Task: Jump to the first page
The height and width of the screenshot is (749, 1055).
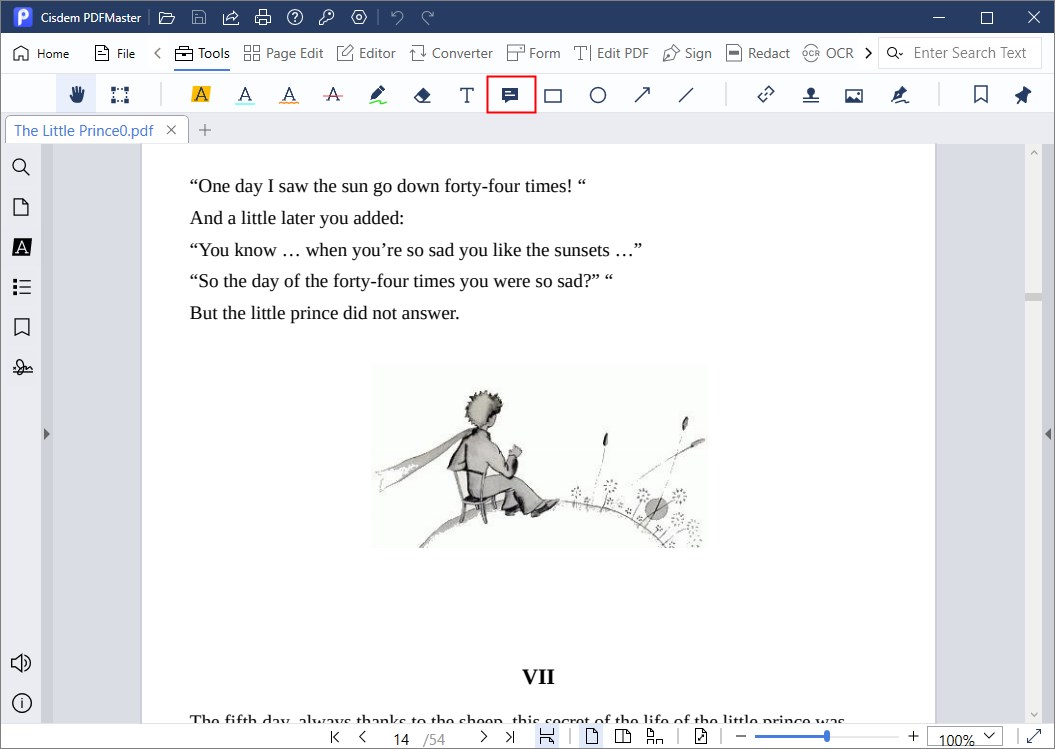Action: [x=335, y=737]
